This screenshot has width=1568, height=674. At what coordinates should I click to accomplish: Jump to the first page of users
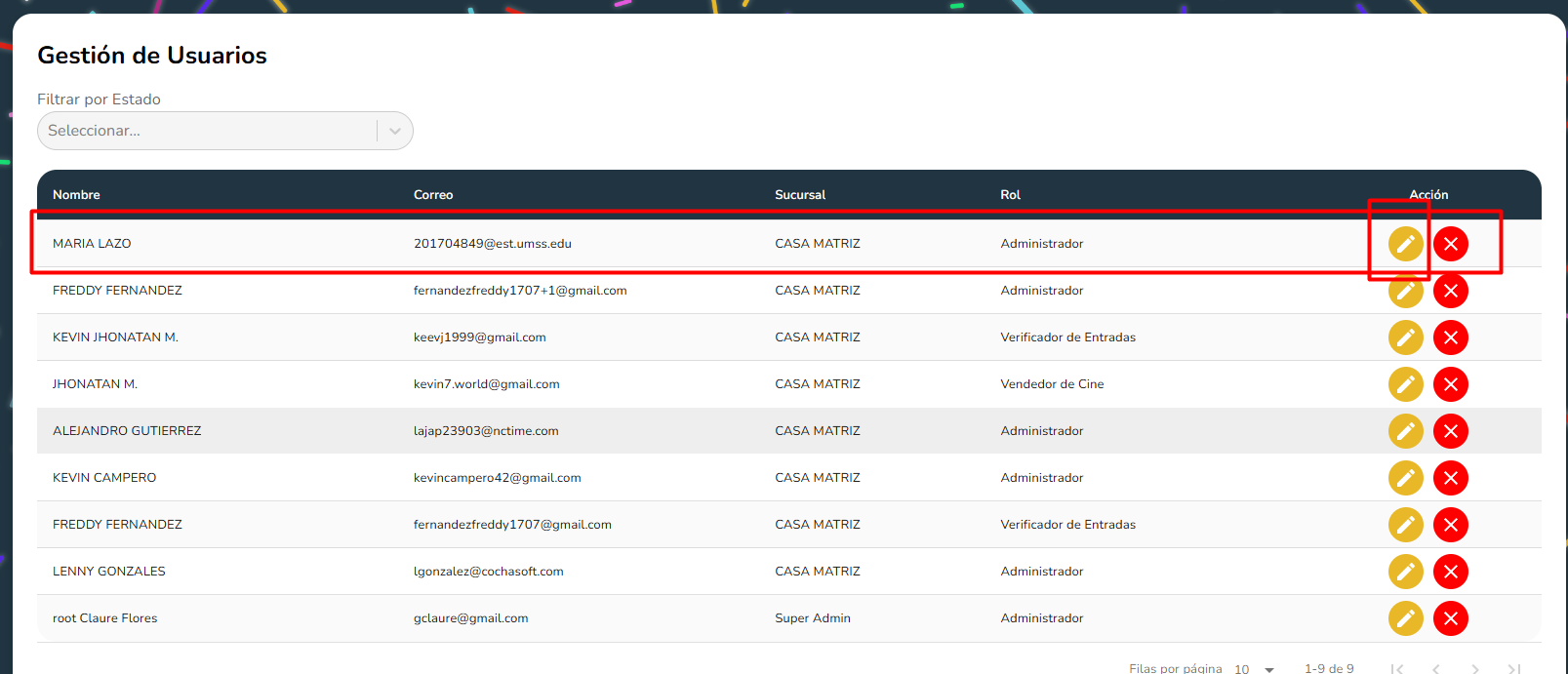click(x=1397, y=669)
